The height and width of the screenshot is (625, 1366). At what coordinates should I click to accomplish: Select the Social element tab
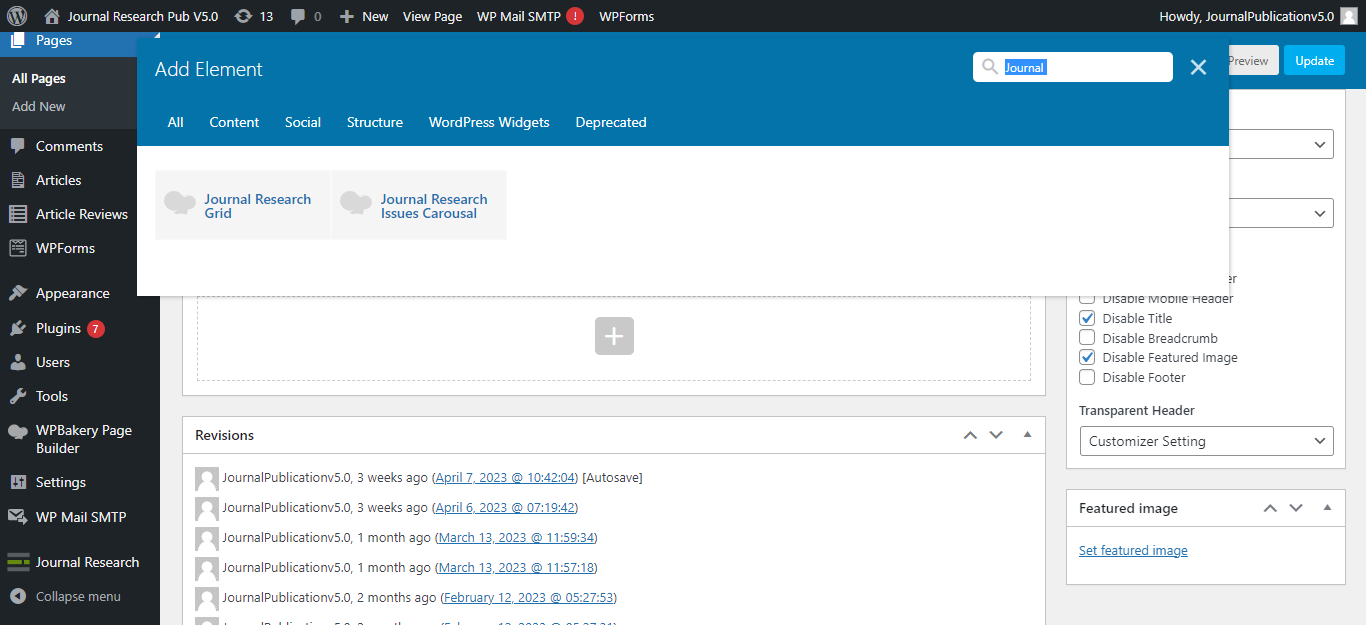pos(303,122)
